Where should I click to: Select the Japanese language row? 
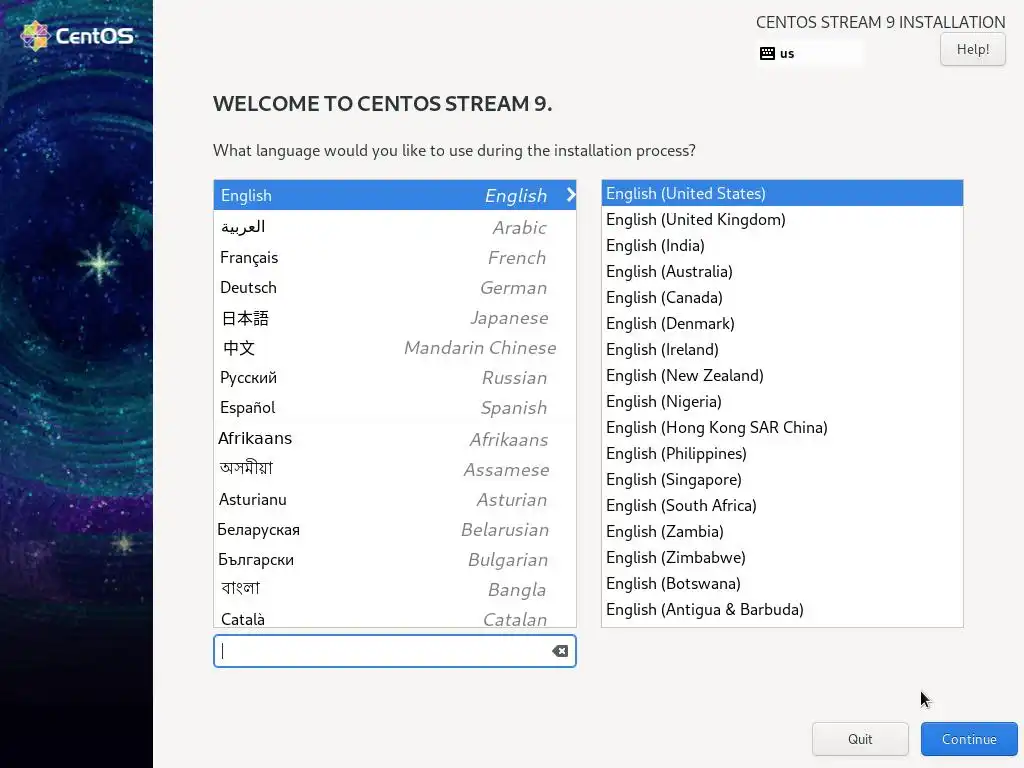pyautogui.click(x=394, y=317)
